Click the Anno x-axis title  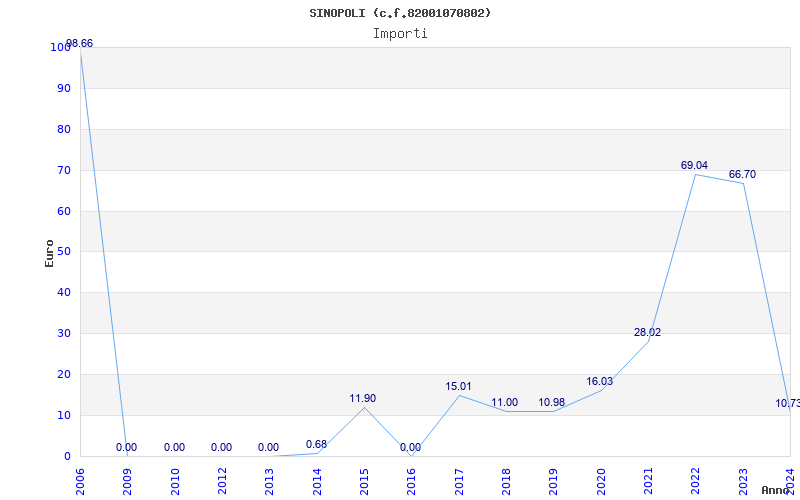776,490
